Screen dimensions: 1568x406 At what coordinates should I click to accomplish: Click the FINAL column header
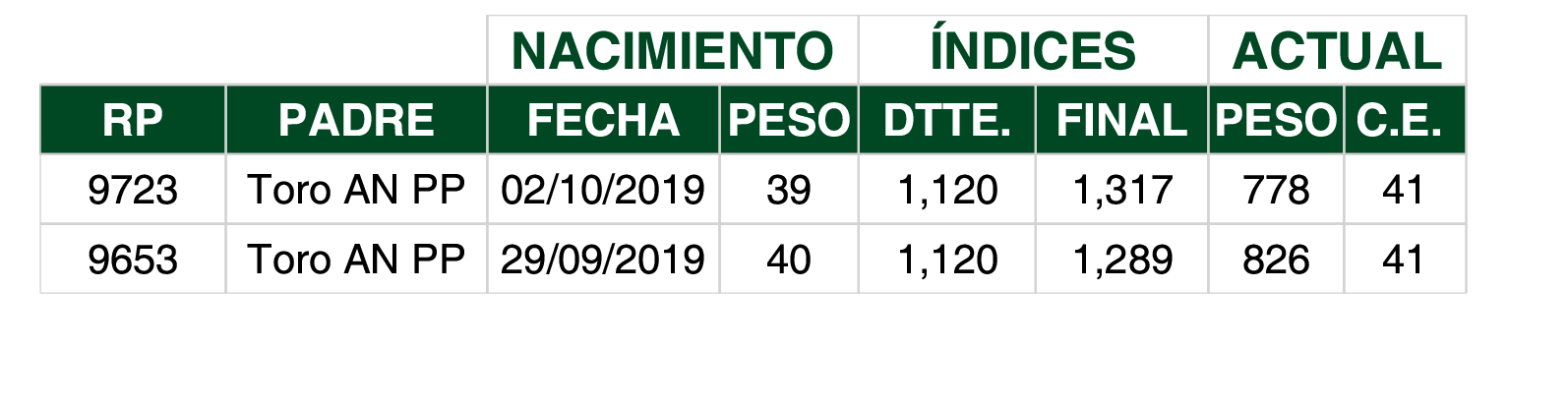1121,120
